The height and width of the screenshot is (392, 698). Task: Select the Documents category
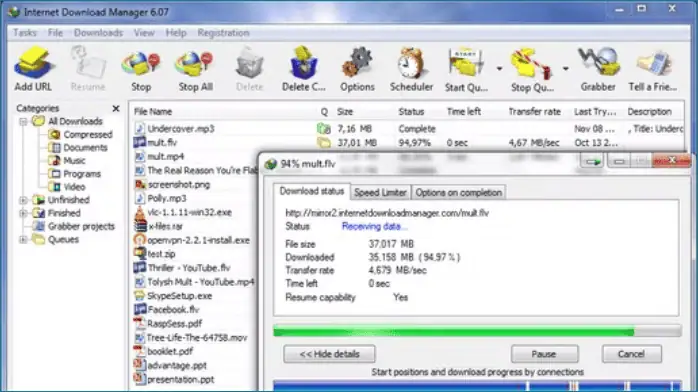pyautogui.click(x=78, y=148)
